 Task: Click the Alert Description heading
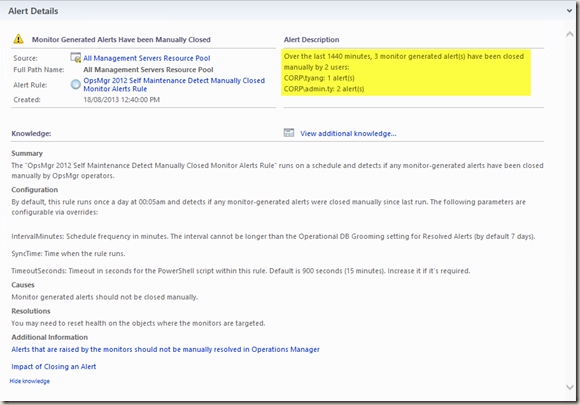(x=311, y=40)
